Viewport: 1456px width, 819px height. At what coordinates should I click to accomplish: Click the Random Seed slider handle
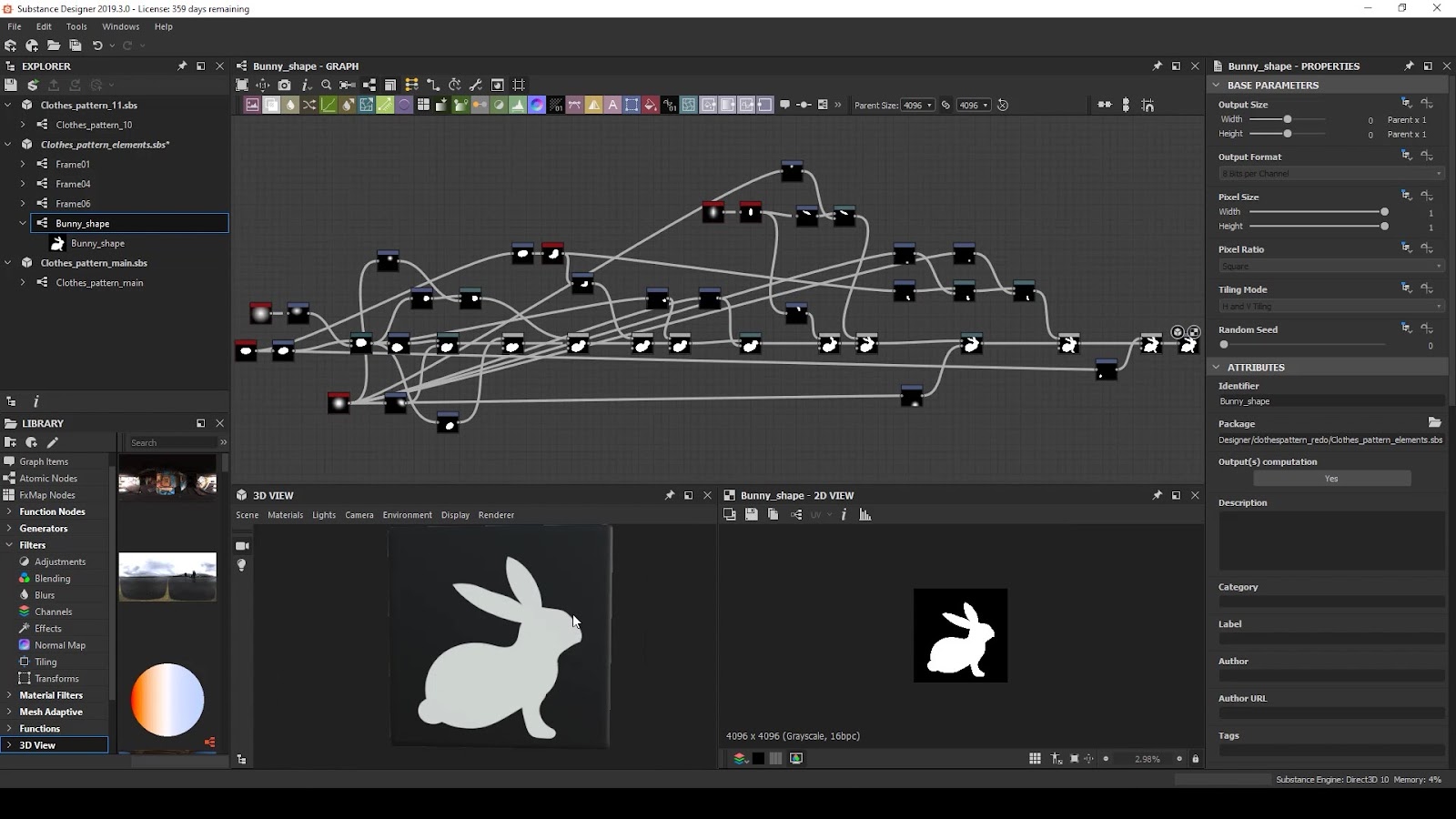point(1224,345)
